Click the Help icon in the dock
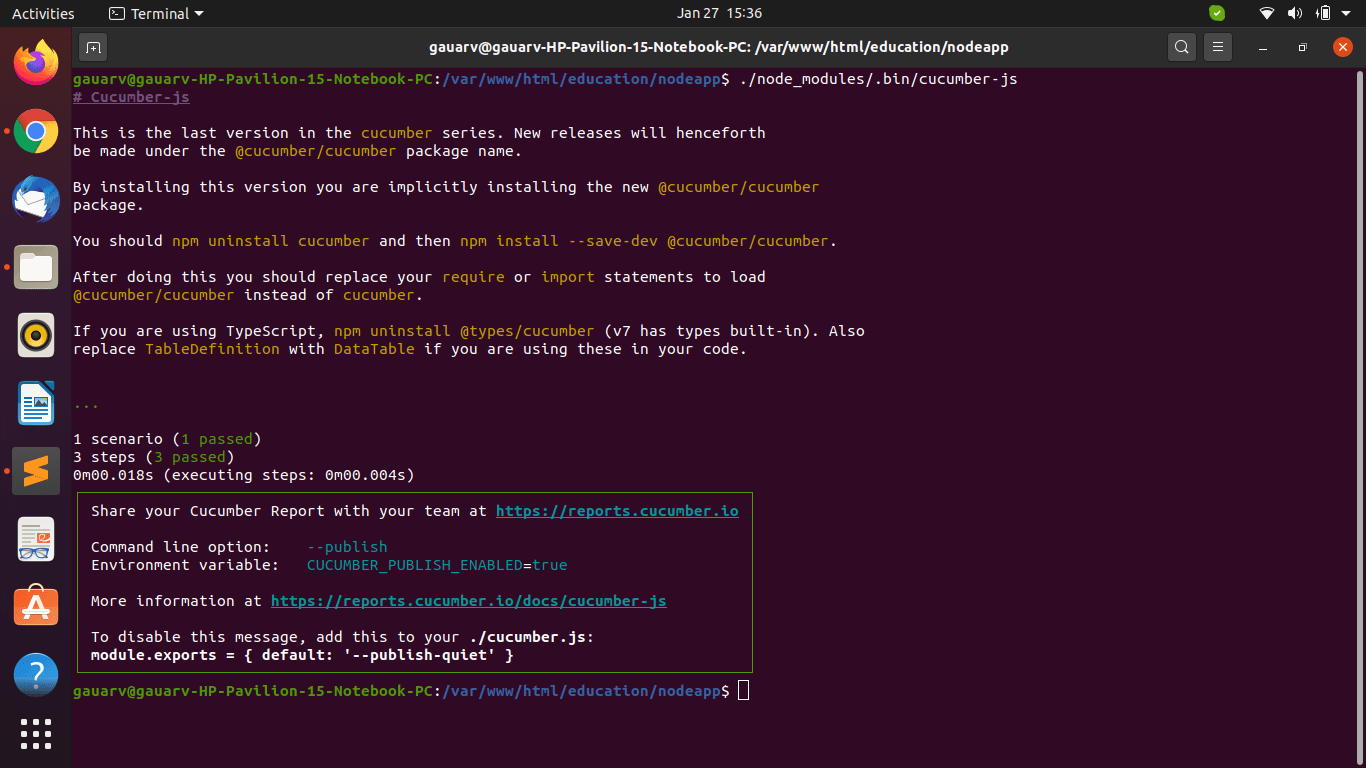The height and width of the screenshot is (768, 1366). [x=36, y=675]
